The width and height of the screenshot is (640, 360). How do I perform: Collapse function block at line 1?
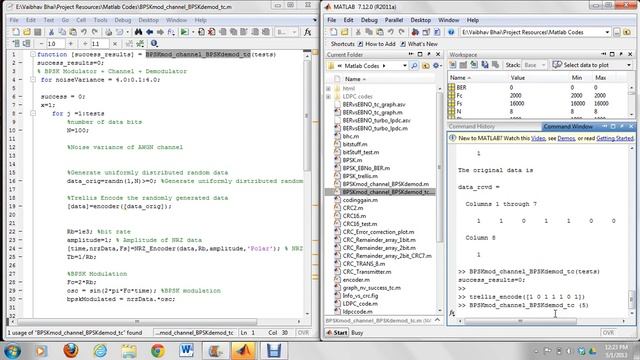(33, 54)
